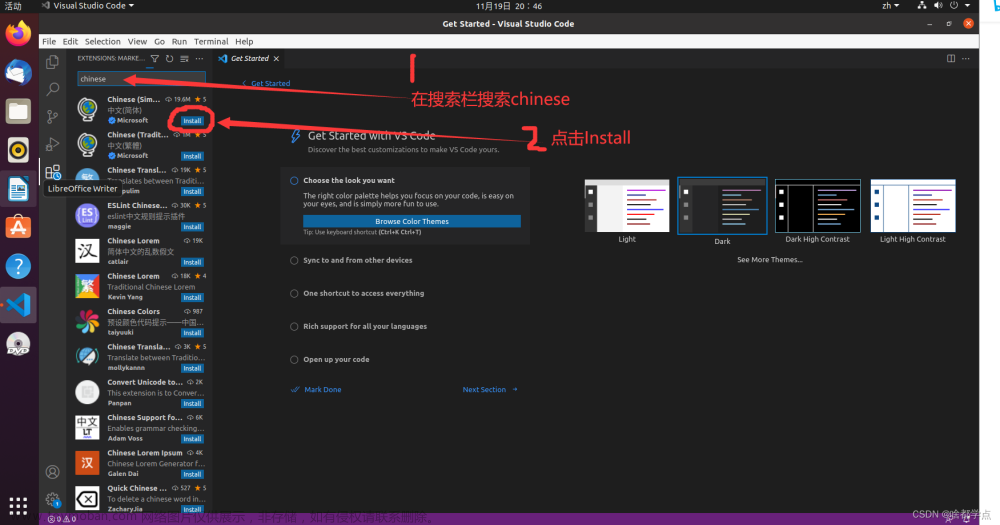Open the Selection menu
Viewport: 1000px width, 525px height.
tap(103, 41)
